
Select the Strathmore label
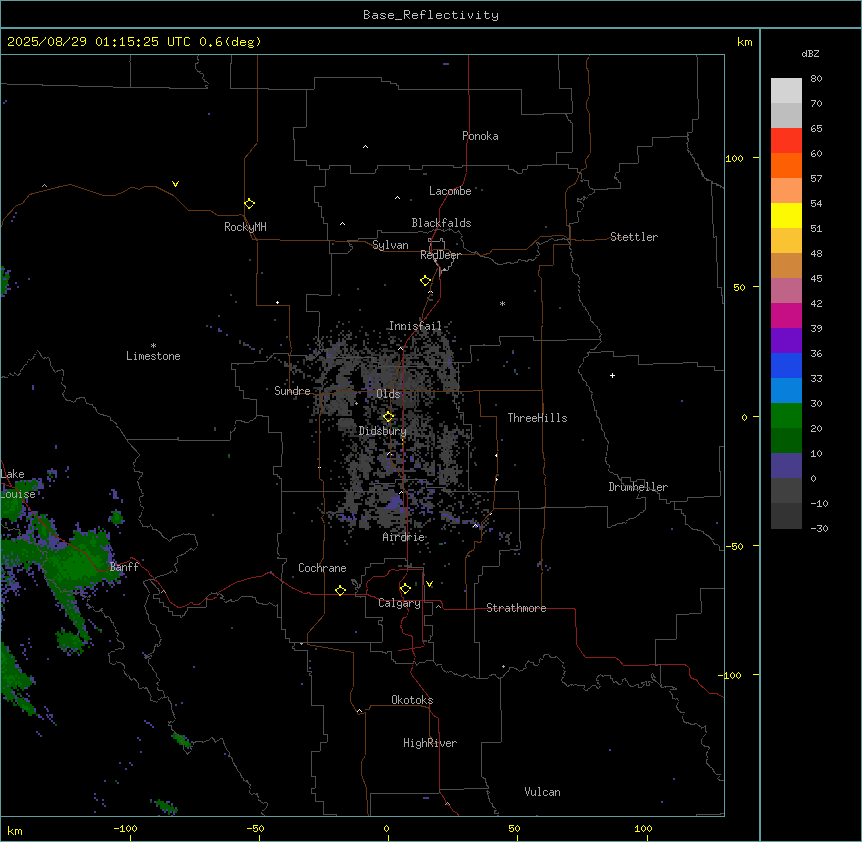coord(516,608)
